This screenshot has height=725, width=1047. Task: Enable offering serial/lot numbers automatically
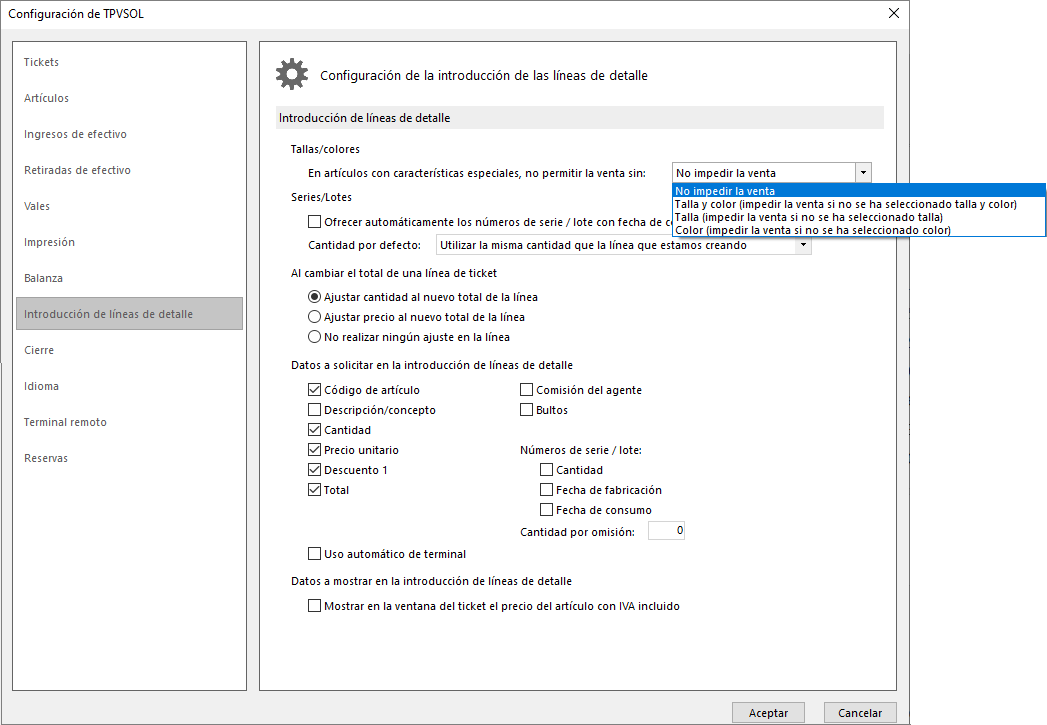[x=315, y=222]
